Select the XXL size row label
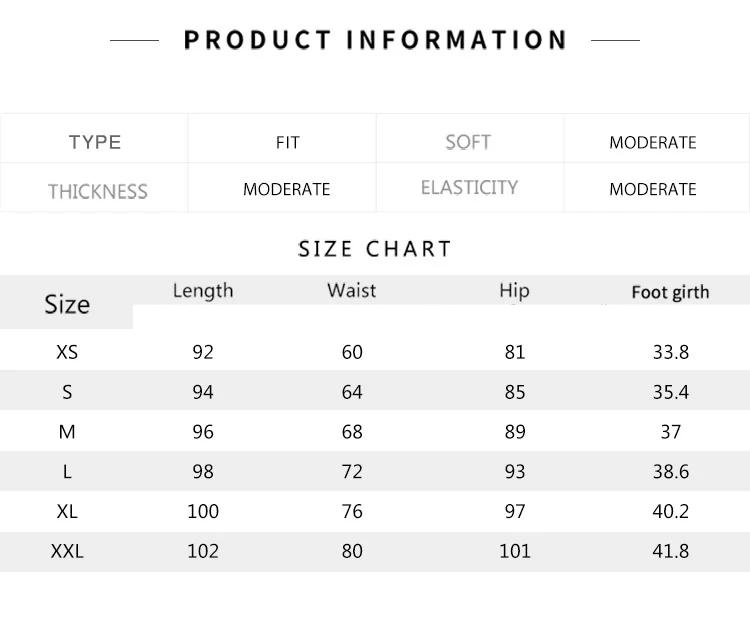 (67, 551)
